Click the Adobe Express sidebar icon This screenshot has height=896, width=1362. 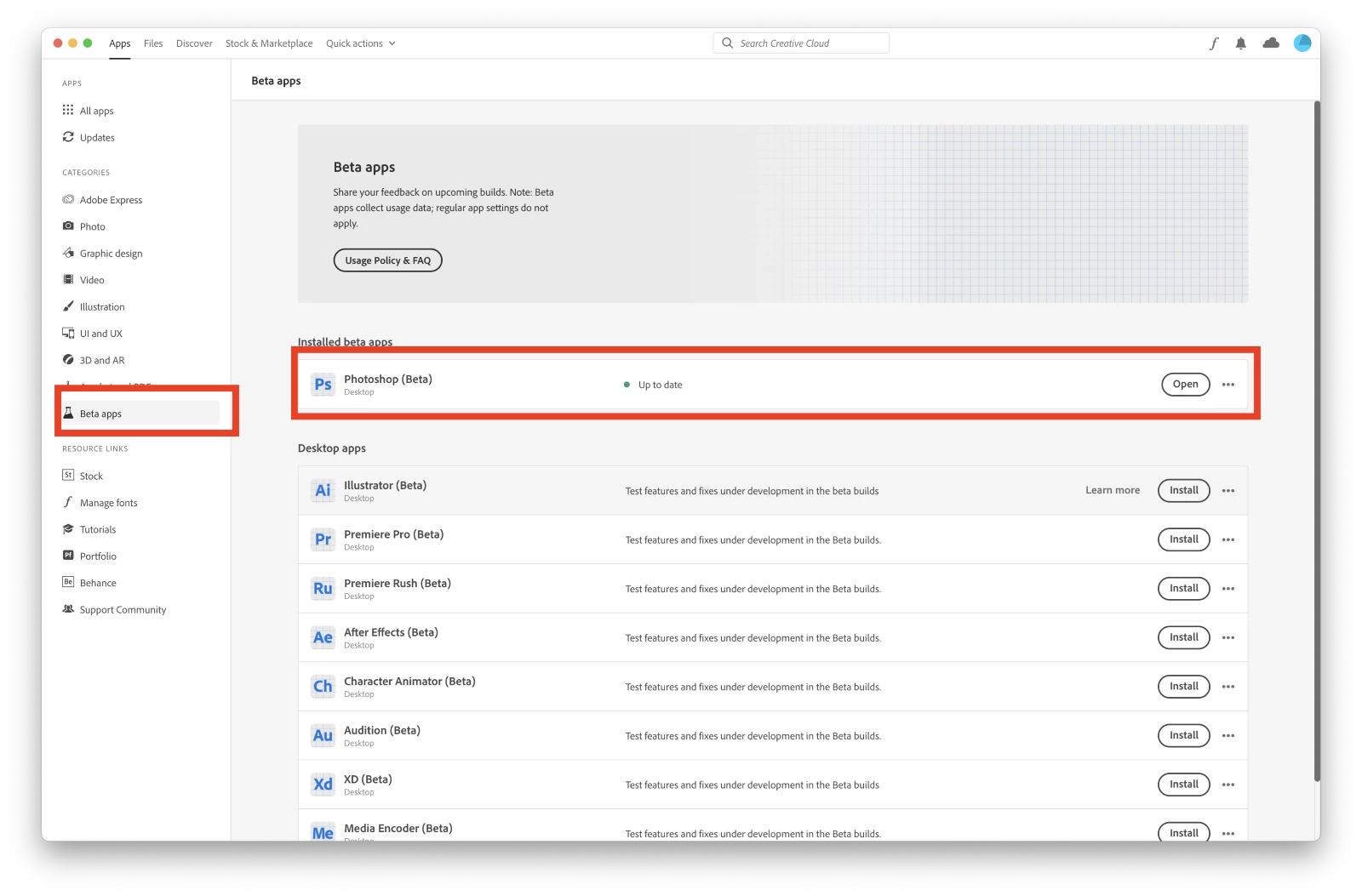68,199
